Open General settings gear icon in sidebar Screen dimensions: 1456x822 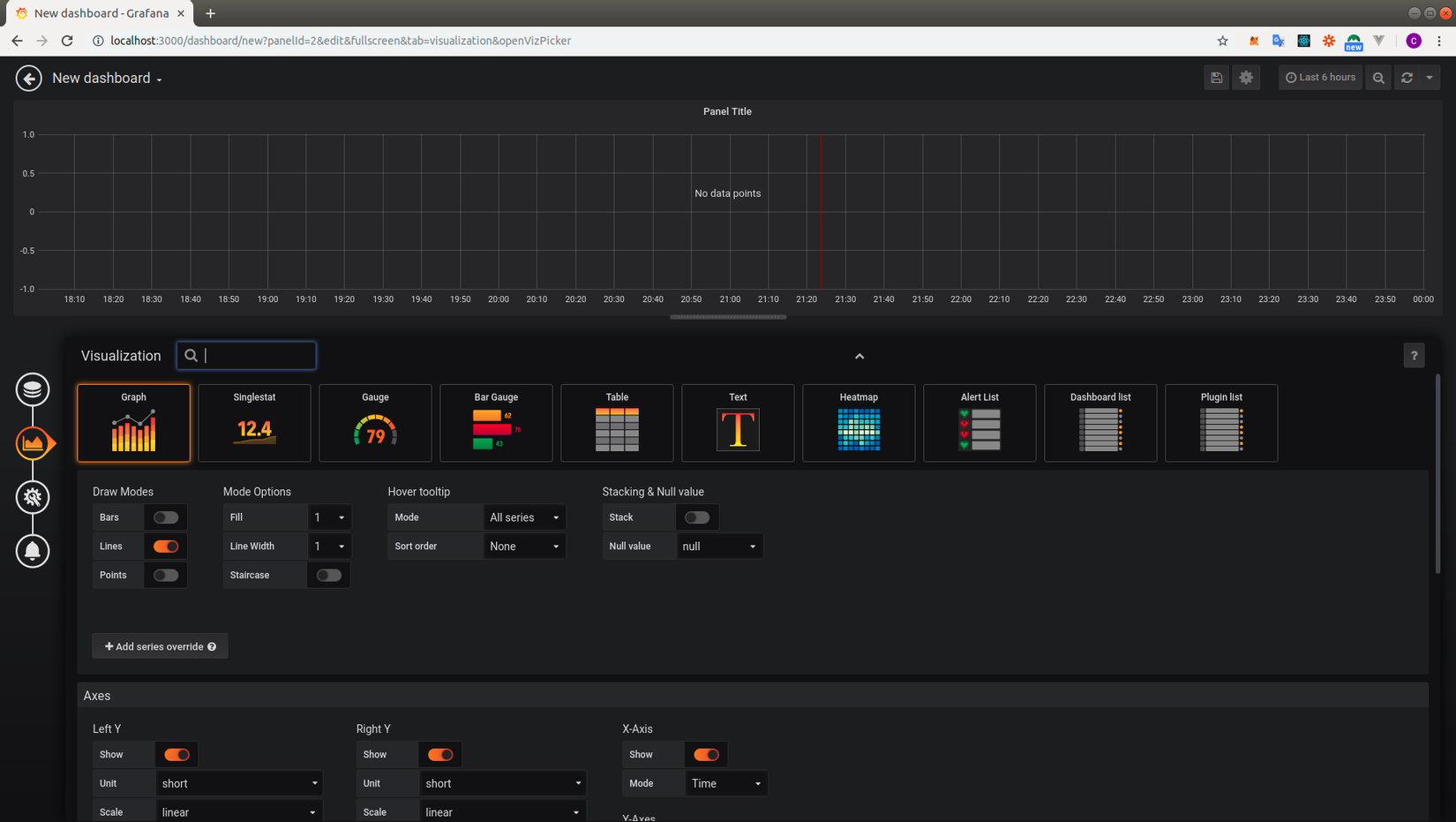[x=33, y=497]
